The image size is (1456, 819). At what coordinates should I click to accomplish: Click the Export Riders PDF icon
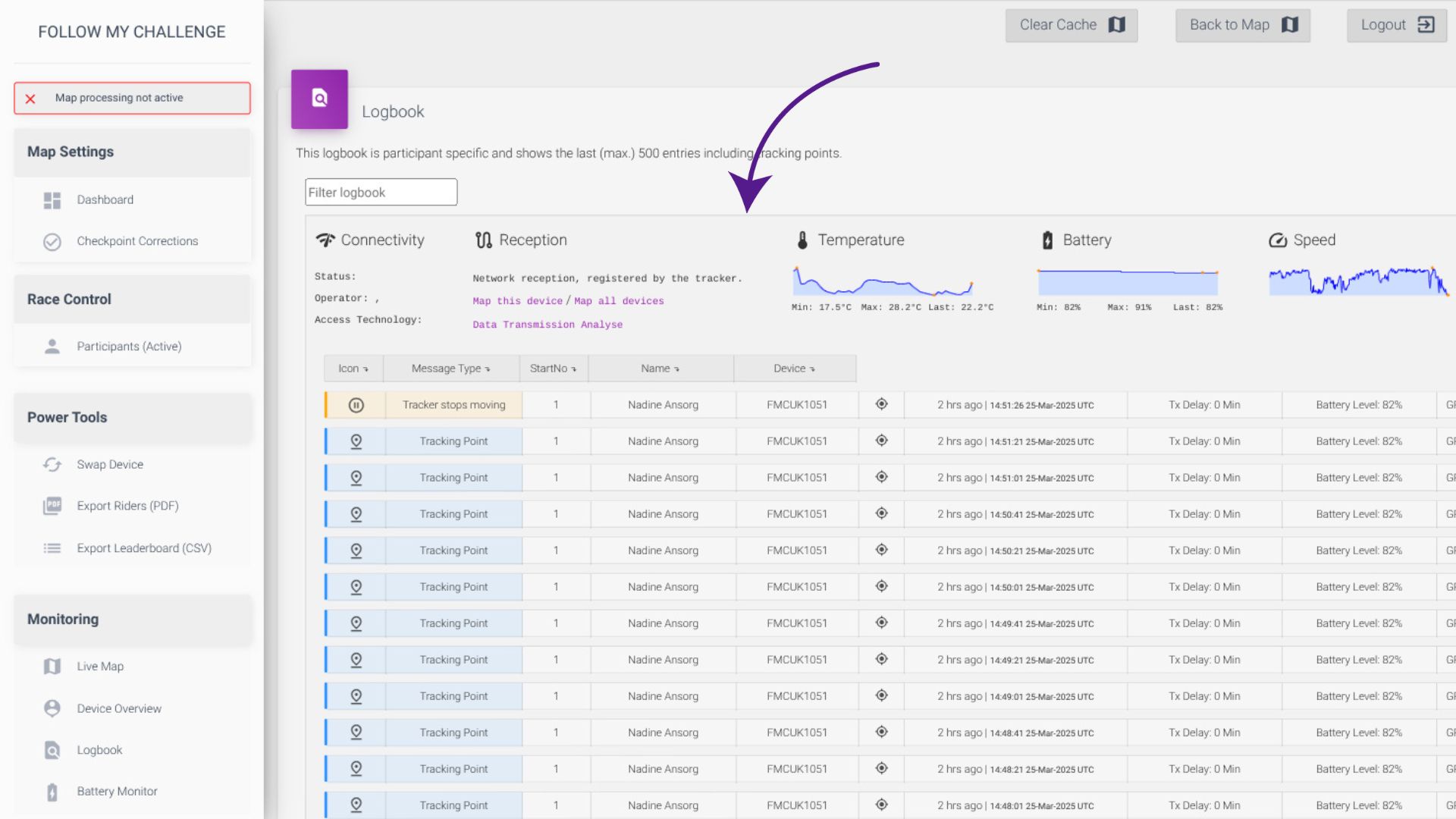[x=52, y=506]
